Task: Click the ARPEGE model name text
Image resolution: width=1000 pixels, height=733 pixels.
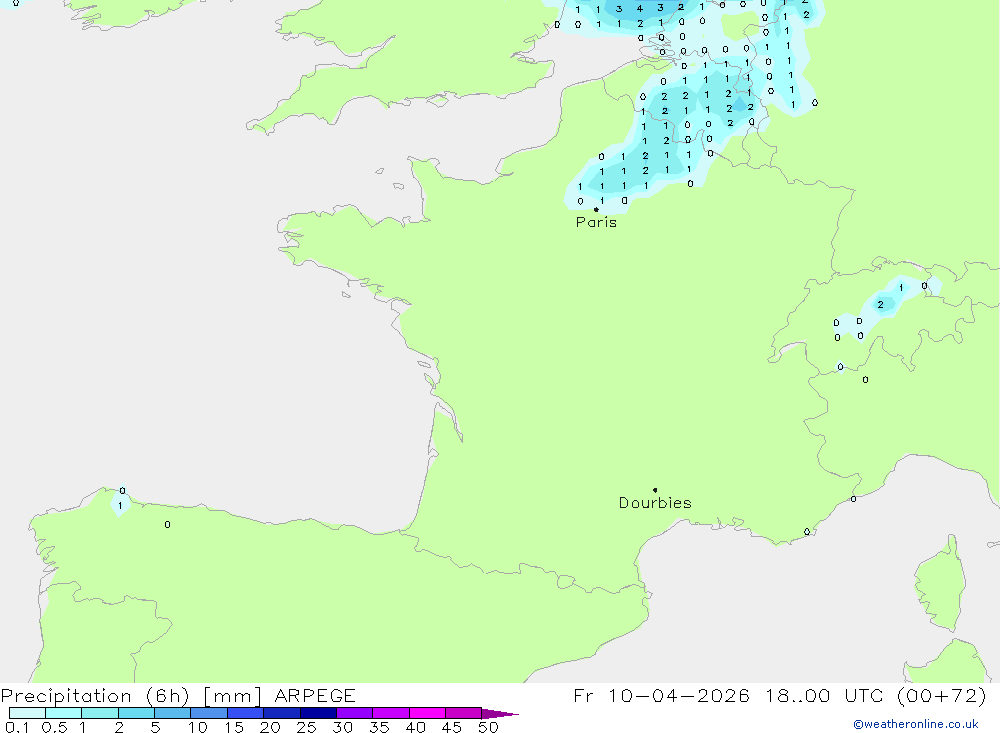Action: [x=315, y=695]
